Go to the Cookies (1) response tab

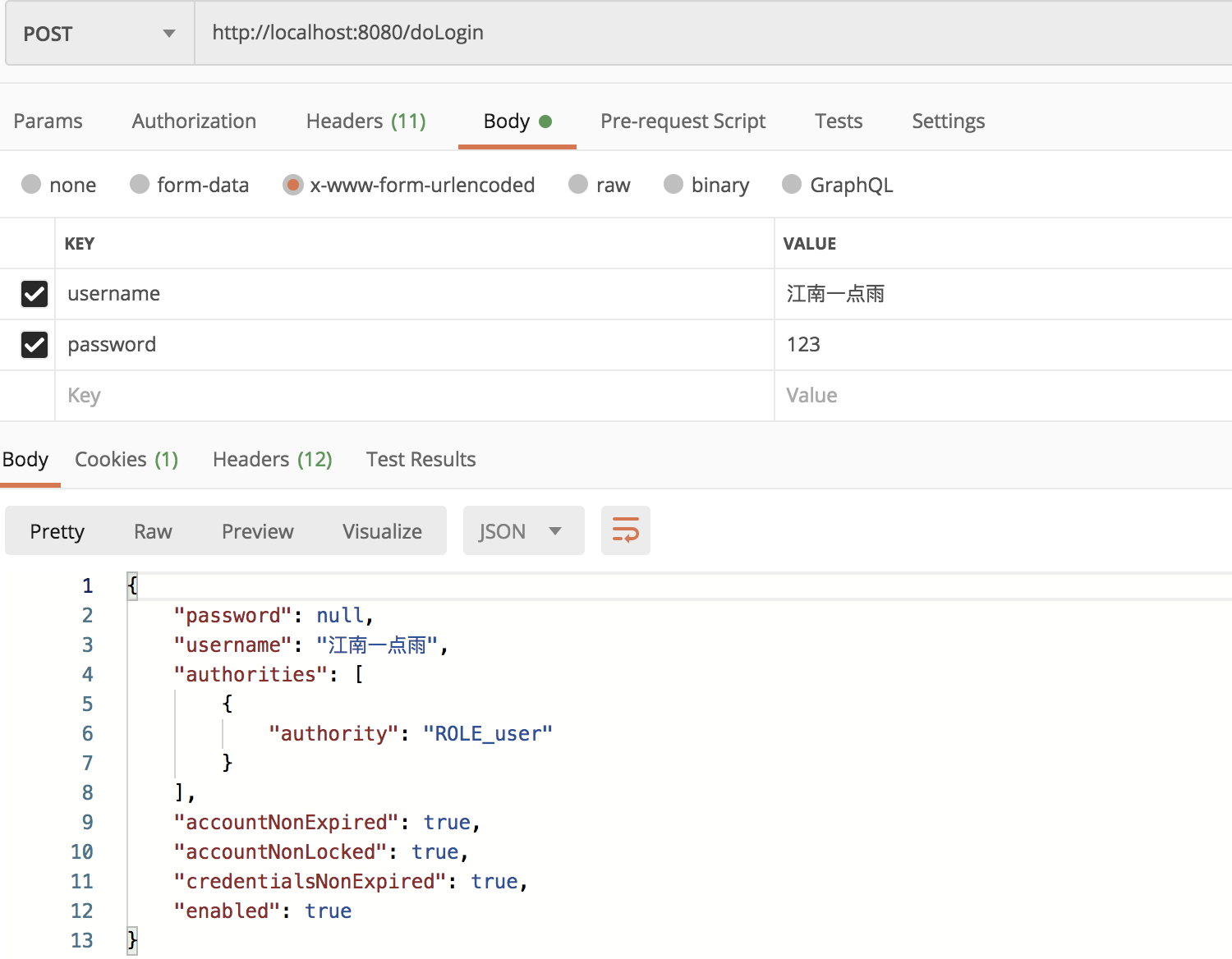(126, 460)
